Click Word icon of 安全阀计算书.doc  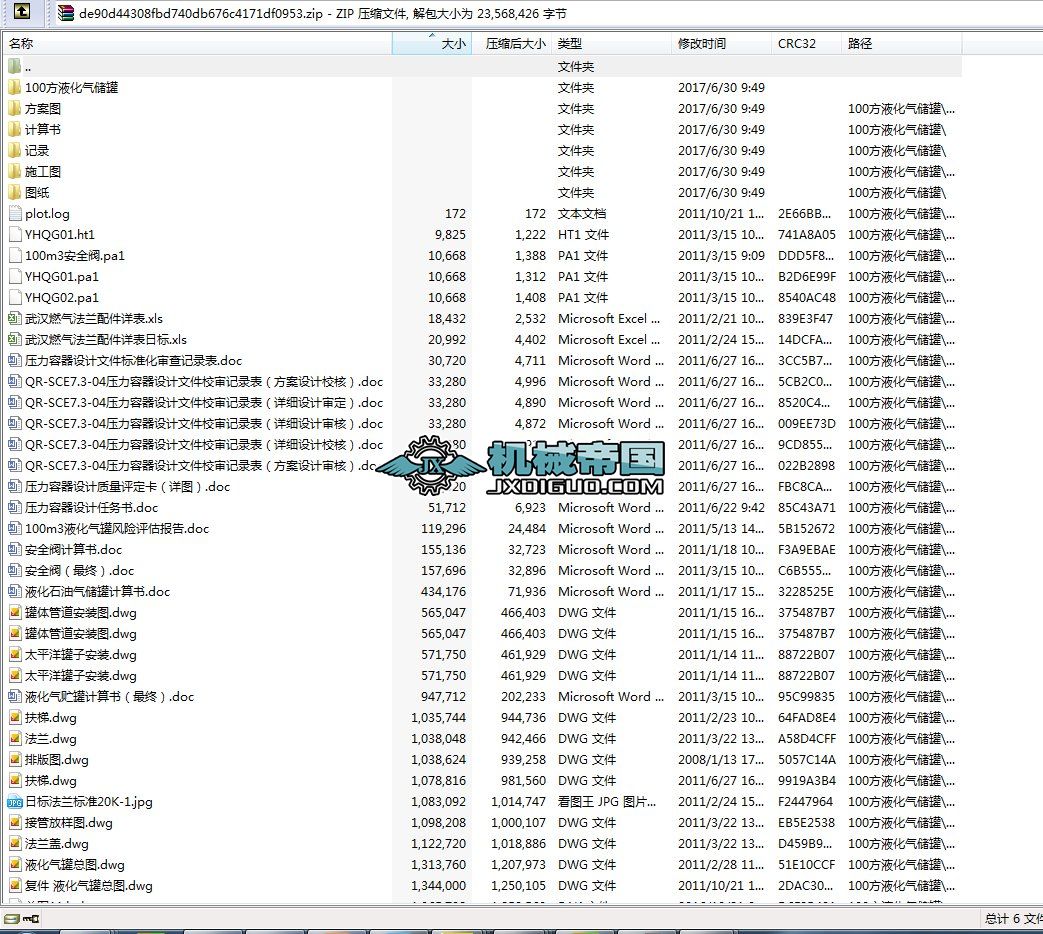pyautogui.click(x=15, y=549)
